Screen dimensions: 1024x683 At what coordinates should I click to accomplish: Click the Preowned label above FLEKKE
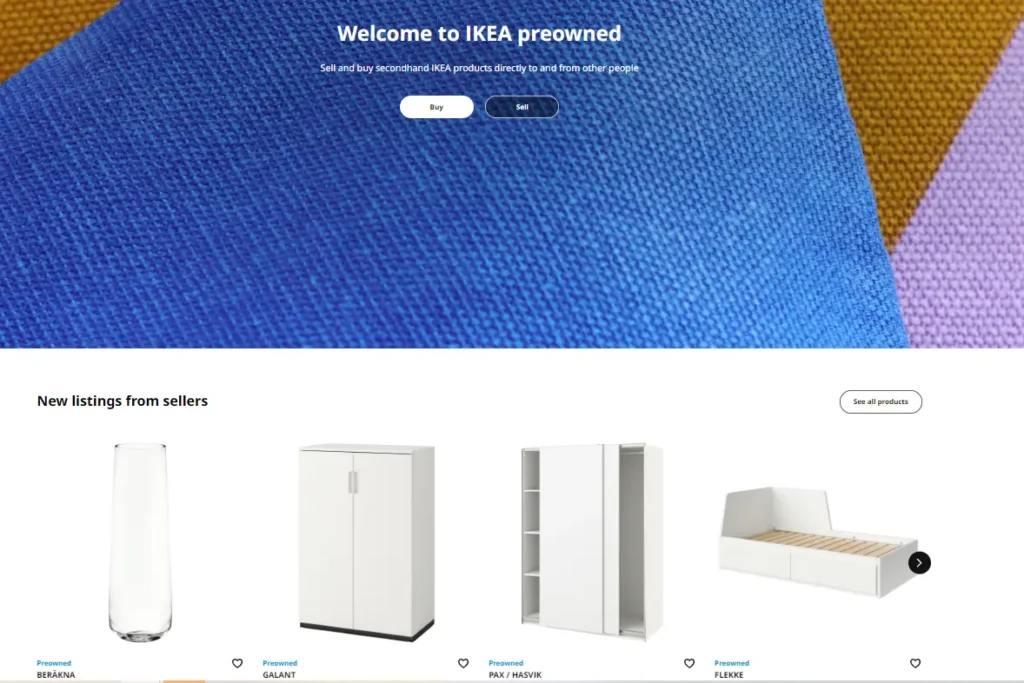point(731,663)
